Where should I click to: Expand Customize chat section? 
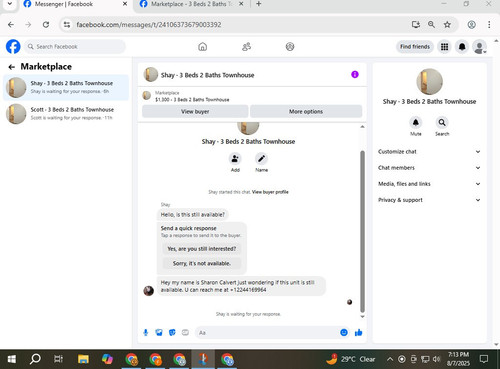tap(429, 152)
